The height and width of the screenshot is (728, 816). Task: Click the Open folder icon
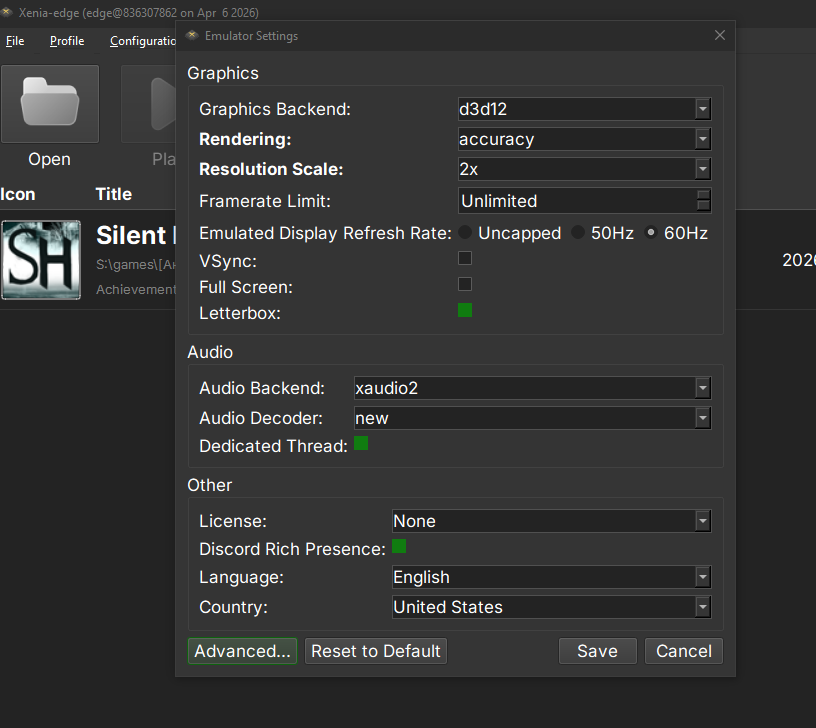tap(50, 104)
